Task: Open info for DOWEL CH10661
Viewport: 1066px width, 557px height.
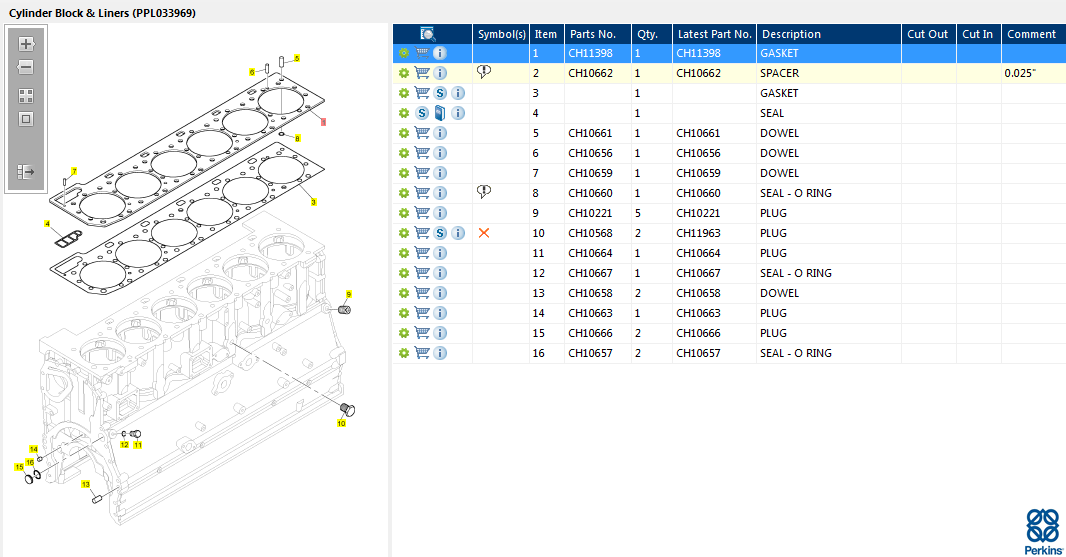Action: (x=440, y=133)
